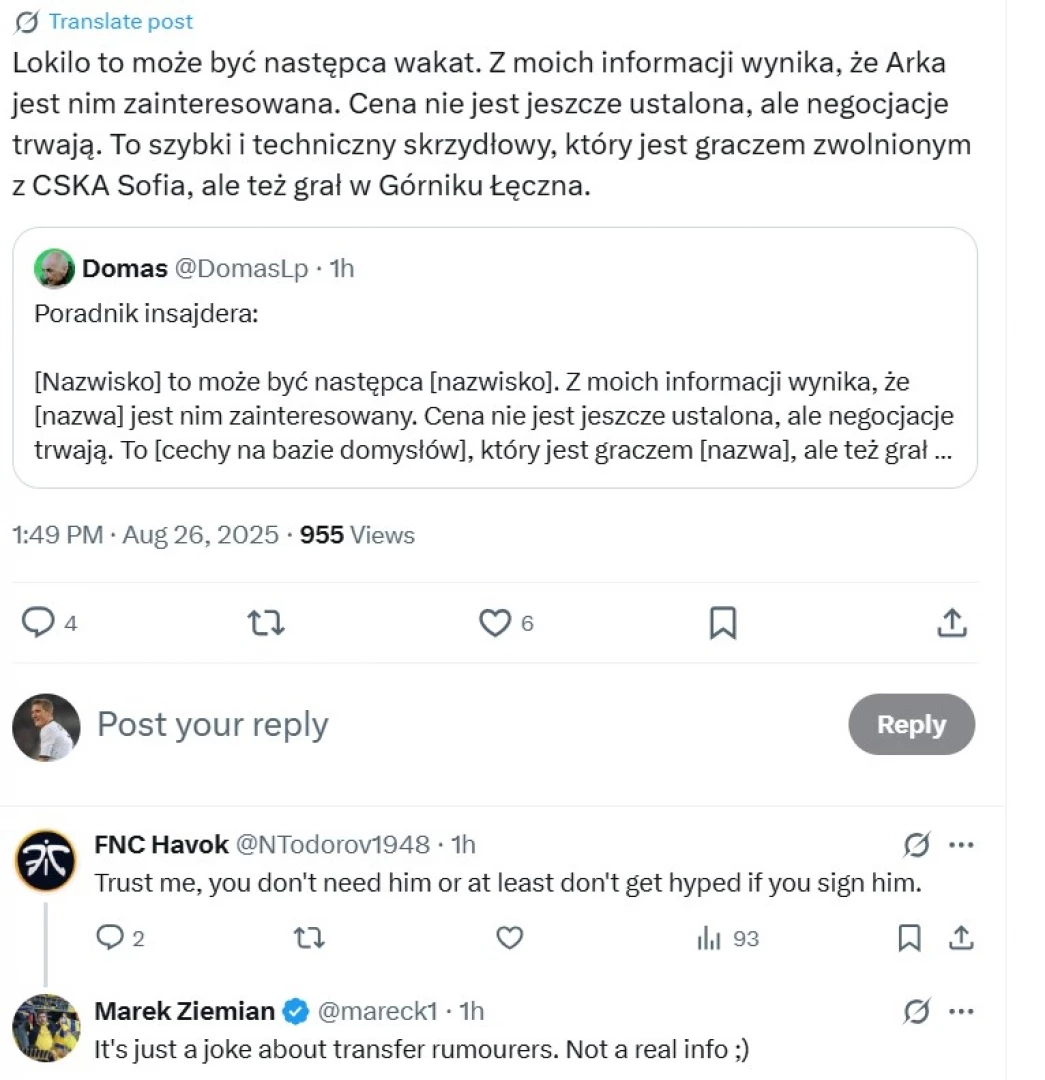Open the quoted Domas post
Screen dimensions: 1045x1080
tap(495, 357)
